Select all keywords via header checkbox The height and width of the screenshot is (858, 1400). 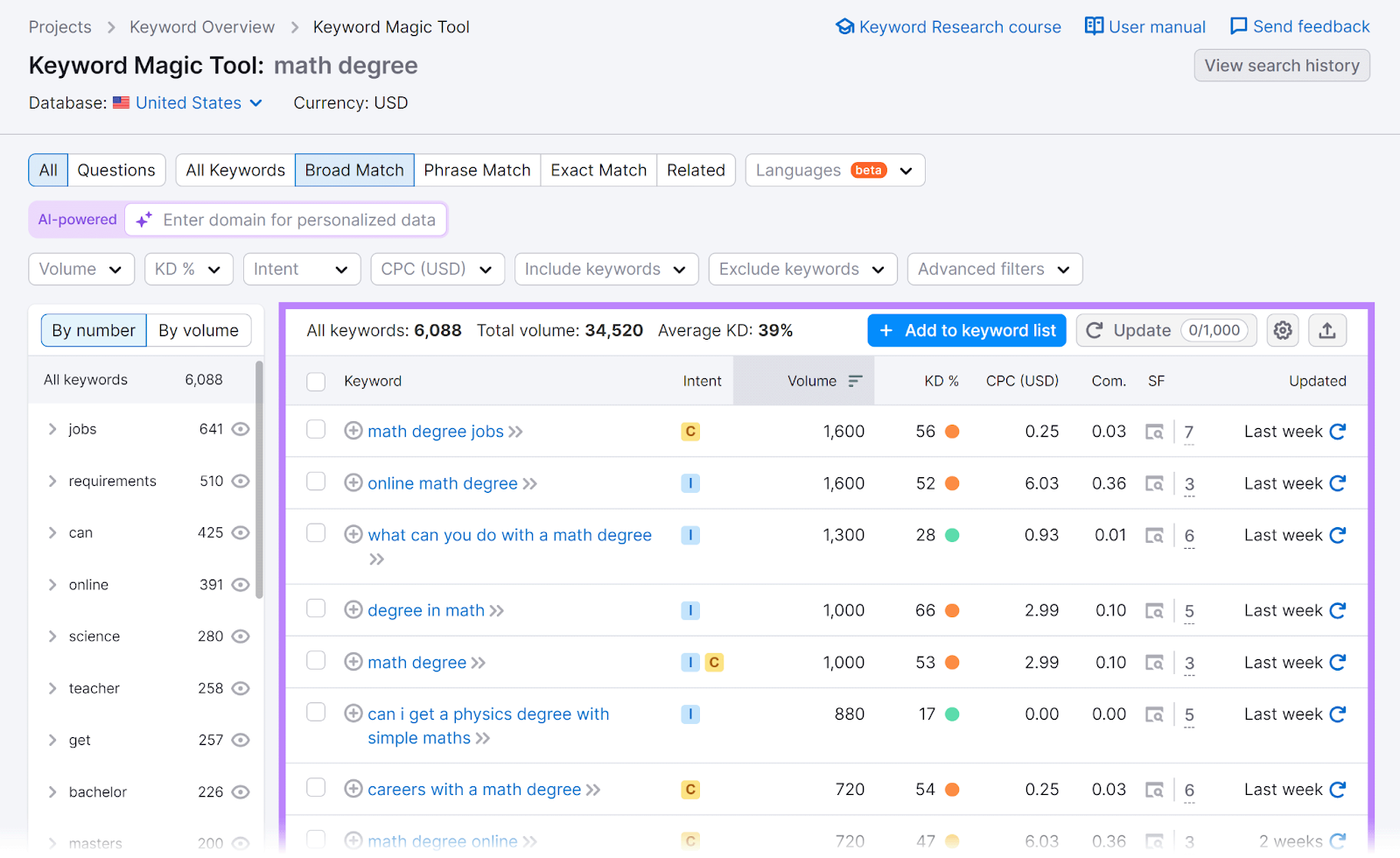coord(315,382)
